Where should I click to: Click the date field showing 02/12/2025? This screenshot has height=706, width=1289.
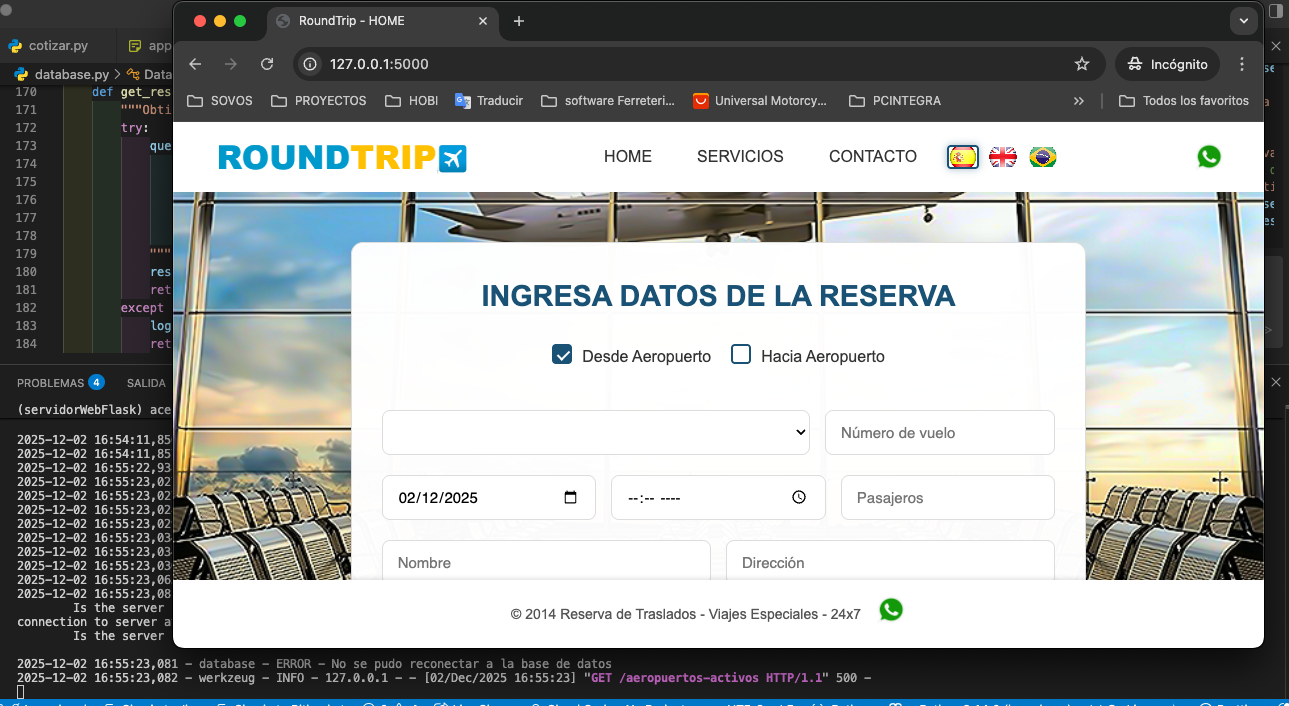[489, 497]
